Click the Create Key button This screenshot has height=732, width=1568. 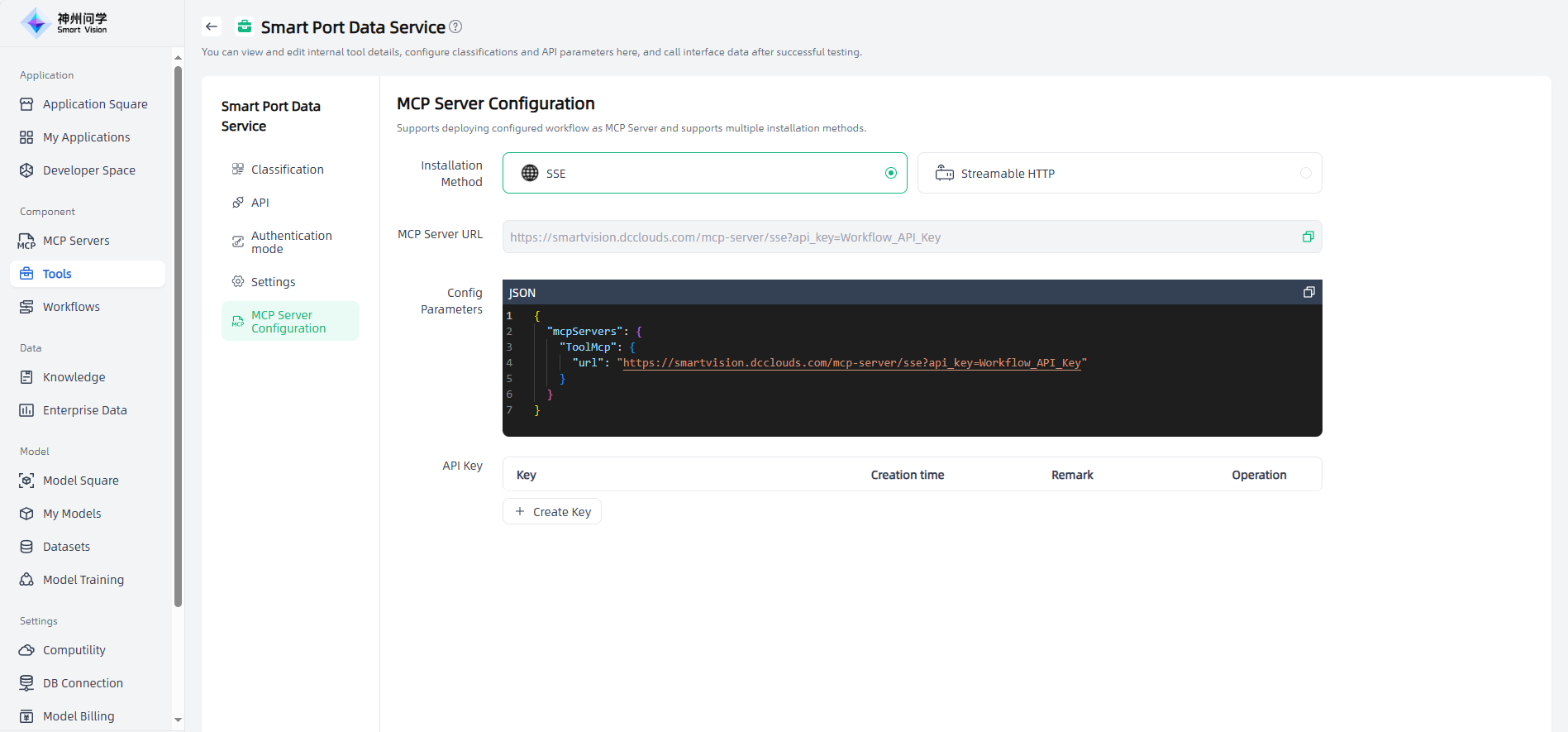click(x=552, y=512)
